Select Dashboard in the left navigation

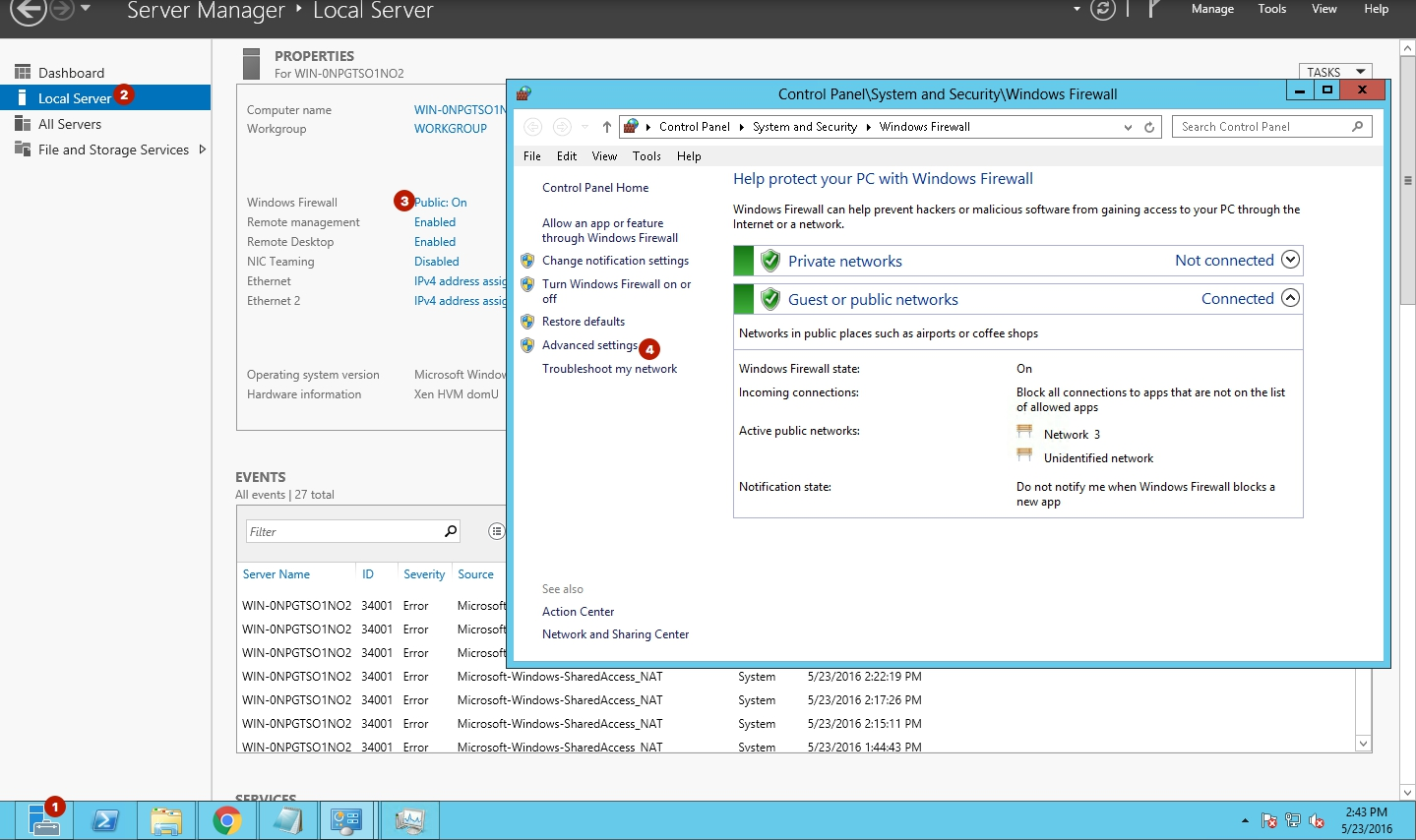click(x=71, y=73)
